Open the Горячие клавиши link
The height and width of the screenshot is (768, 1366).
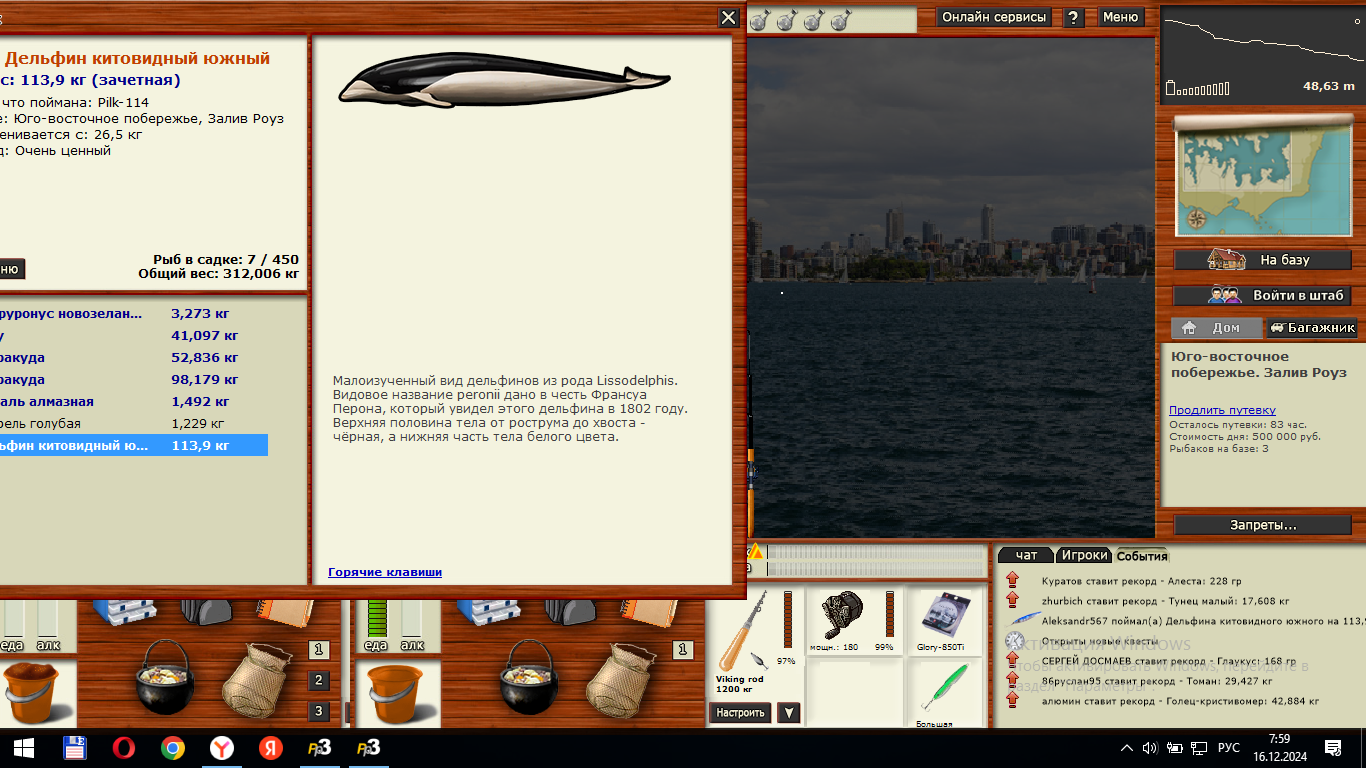click(385, 572)
